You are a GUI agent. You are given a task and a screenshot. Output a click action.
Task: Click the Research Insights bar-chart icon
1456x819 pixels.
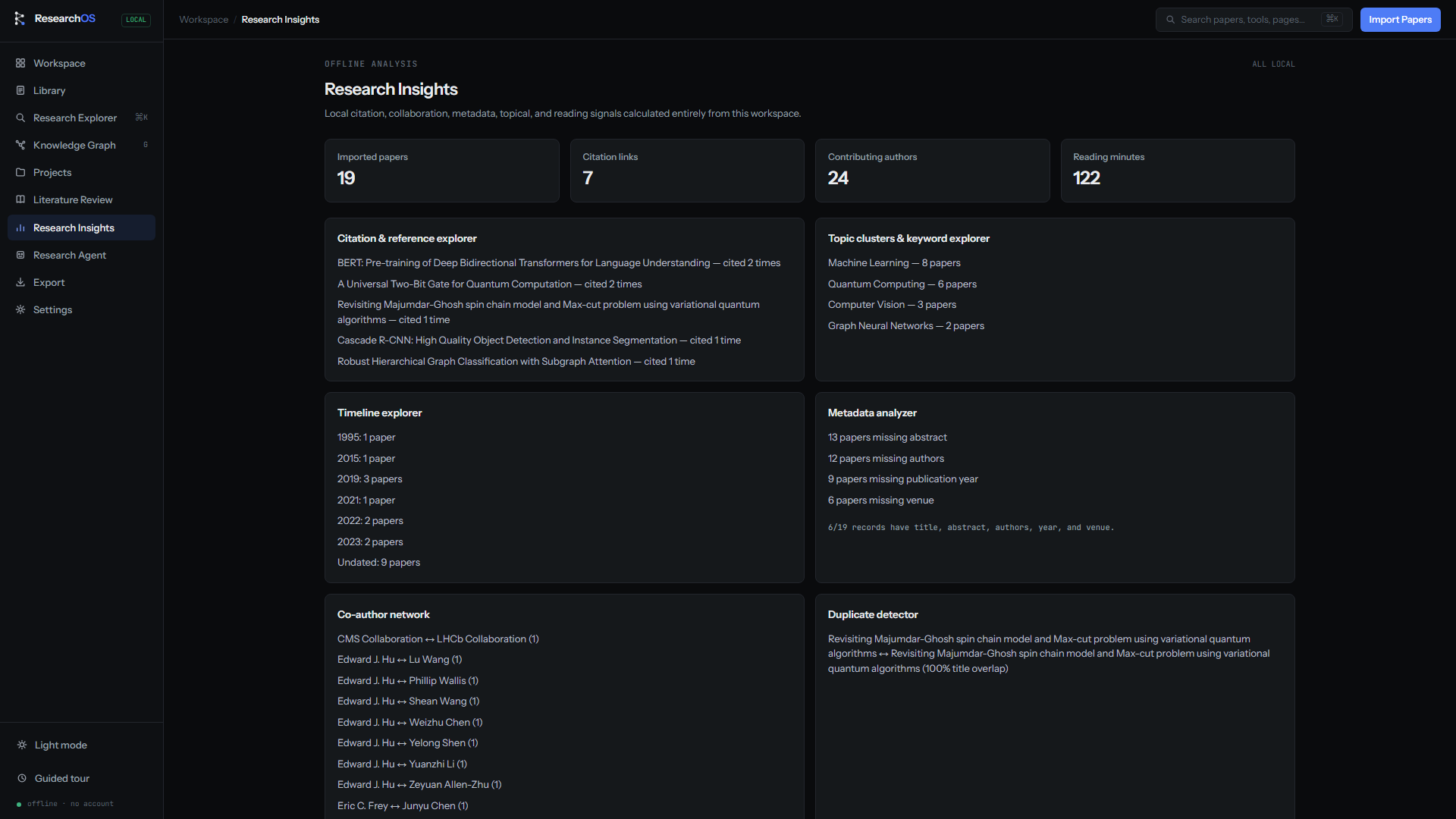[x=20, y=227]
